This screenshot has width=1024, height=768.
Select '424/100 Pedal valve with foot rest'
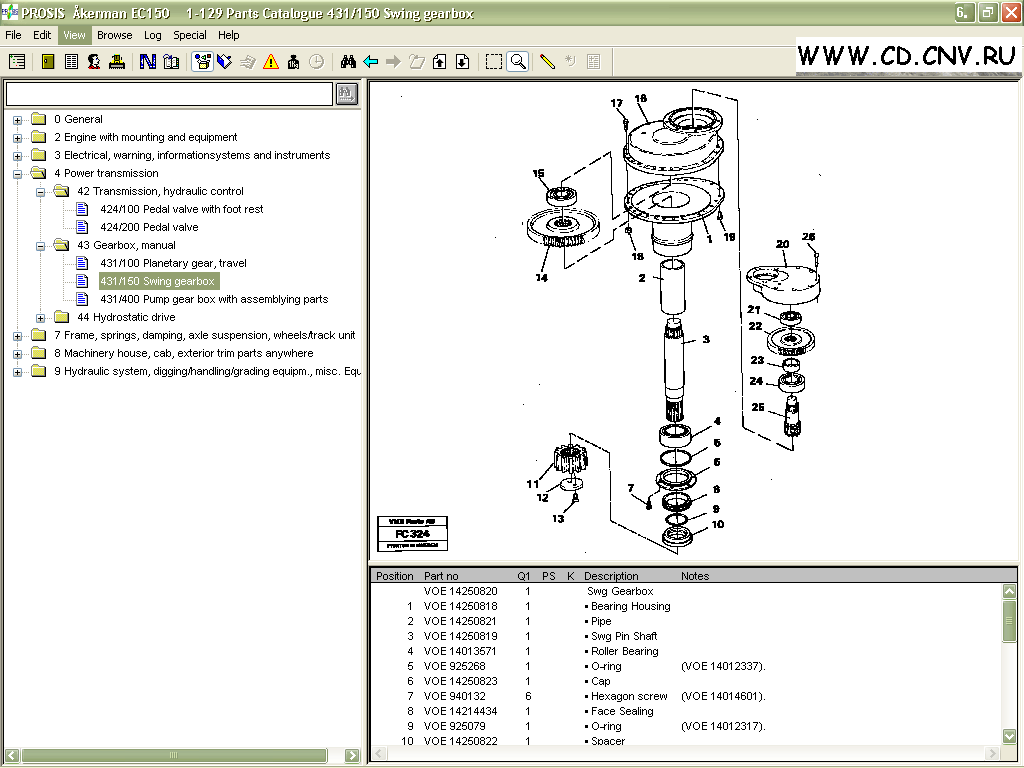pos(182,209)
